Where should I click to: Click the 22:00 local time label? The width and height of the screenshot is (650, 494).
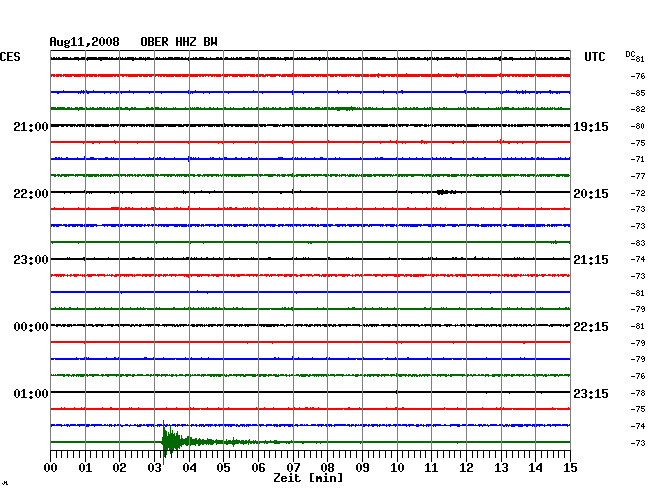tap(31, 194)
